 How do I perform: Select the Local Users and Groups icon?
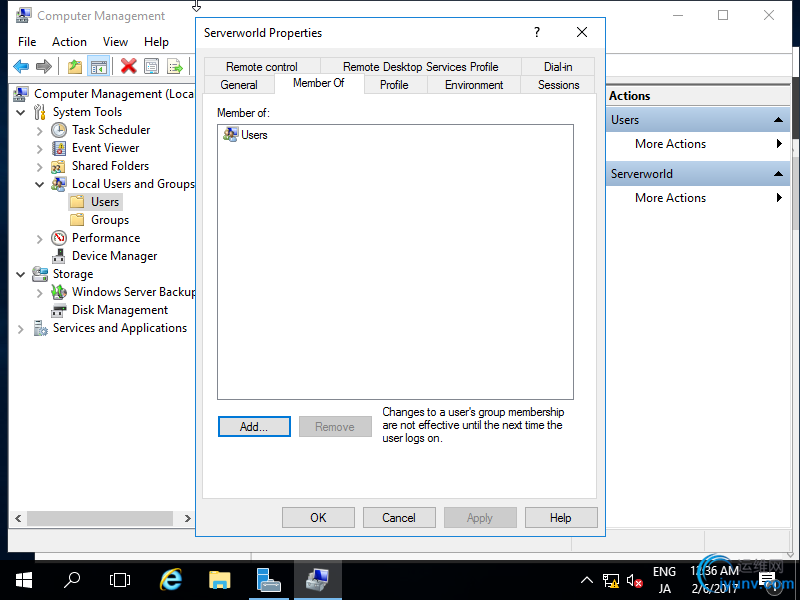59,184
